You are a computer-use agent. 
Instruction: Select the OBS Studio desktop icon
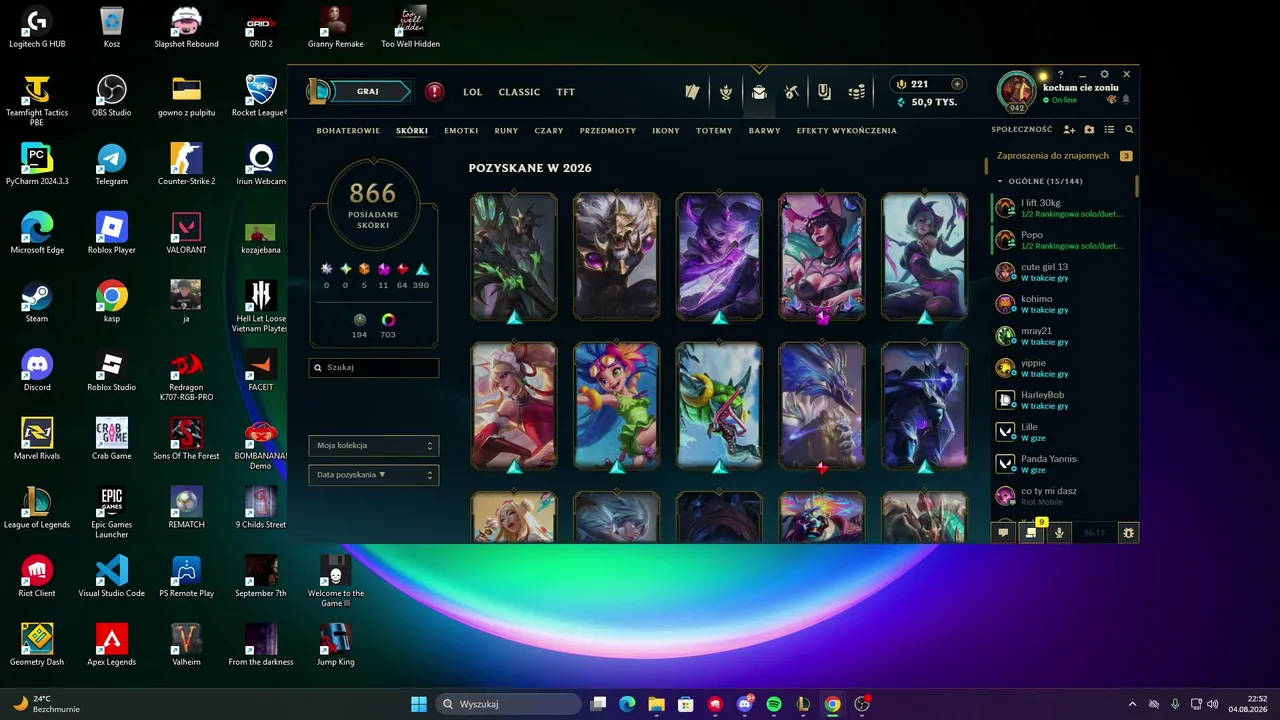click(x=111, y=96)
